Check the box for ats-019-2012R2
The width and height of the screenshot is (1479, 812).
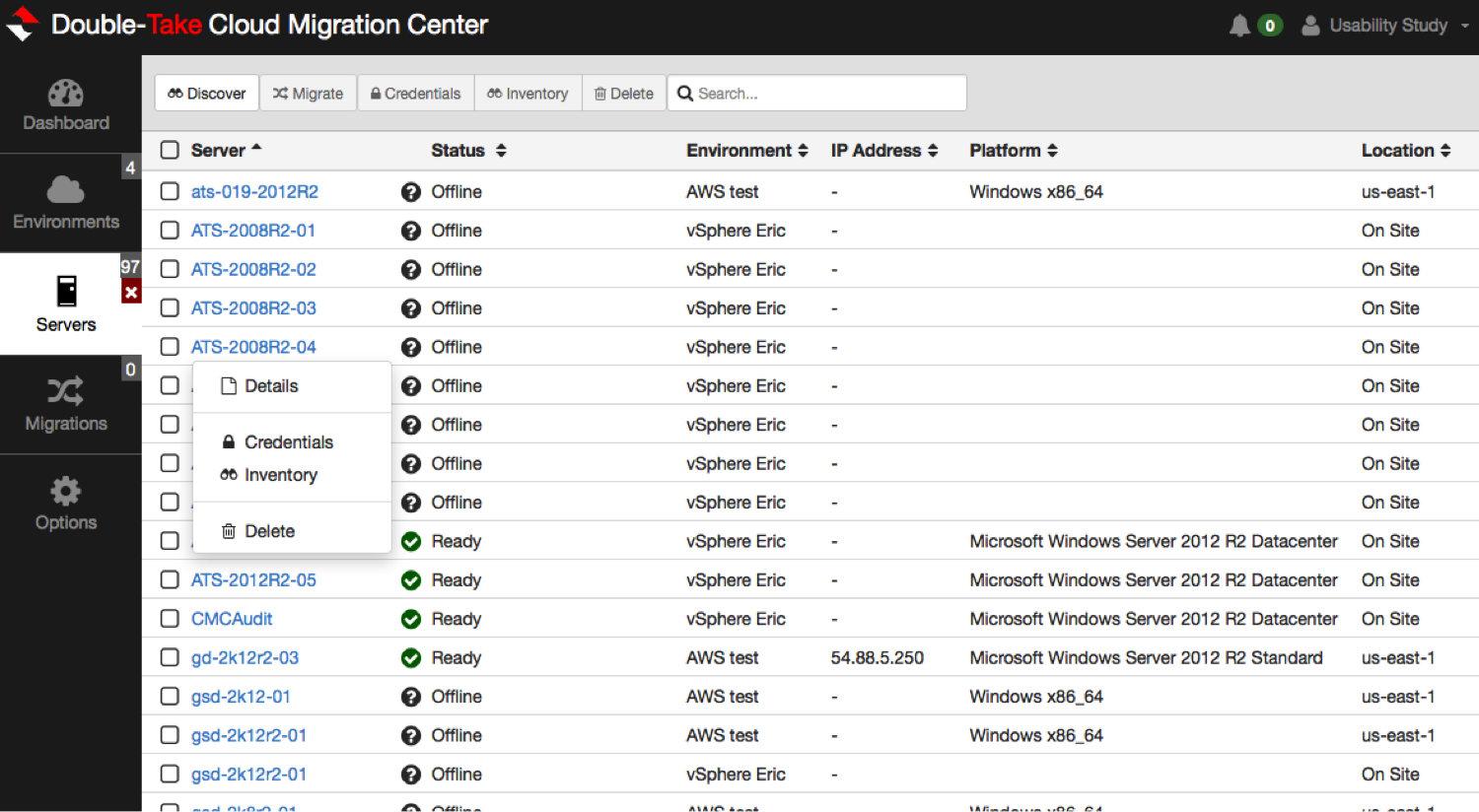(x=170, y=191)
